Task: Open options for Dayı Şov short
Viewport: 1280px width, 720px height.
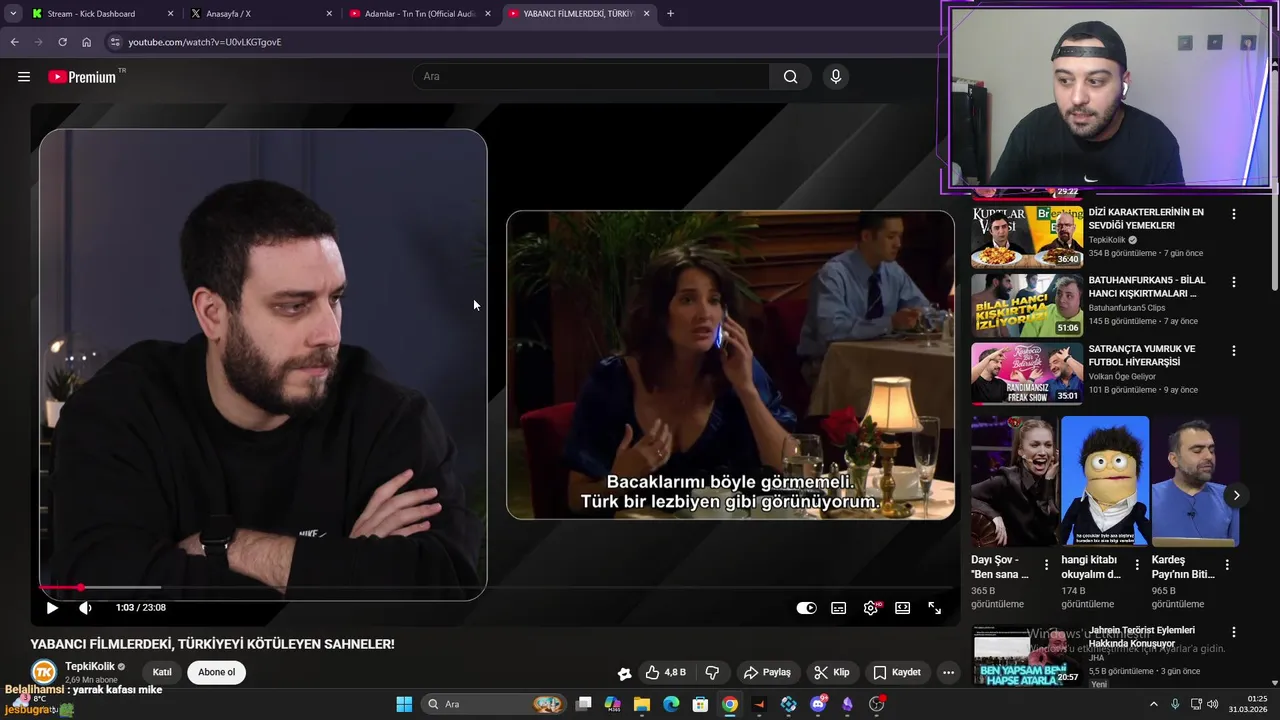Action: (1047, 565)
